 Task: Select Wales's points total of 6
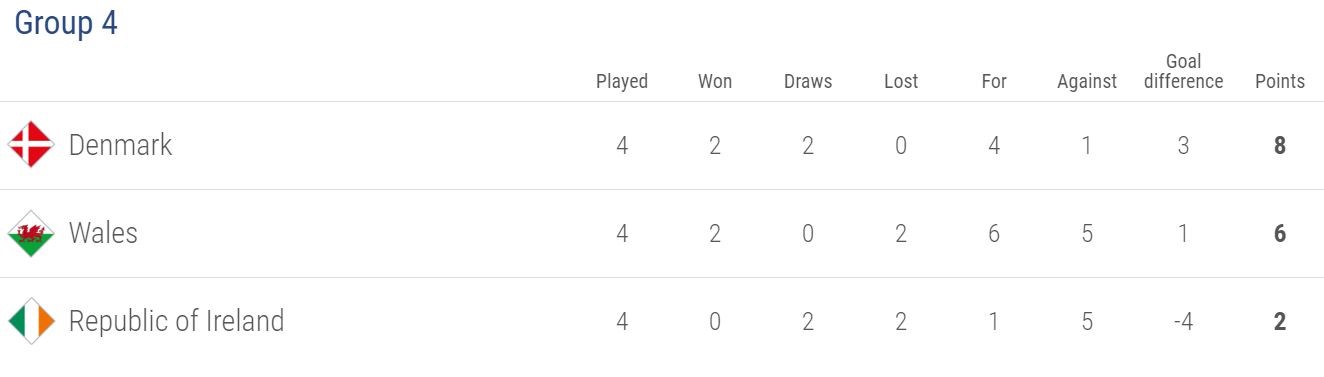[x=1280, y=234]
